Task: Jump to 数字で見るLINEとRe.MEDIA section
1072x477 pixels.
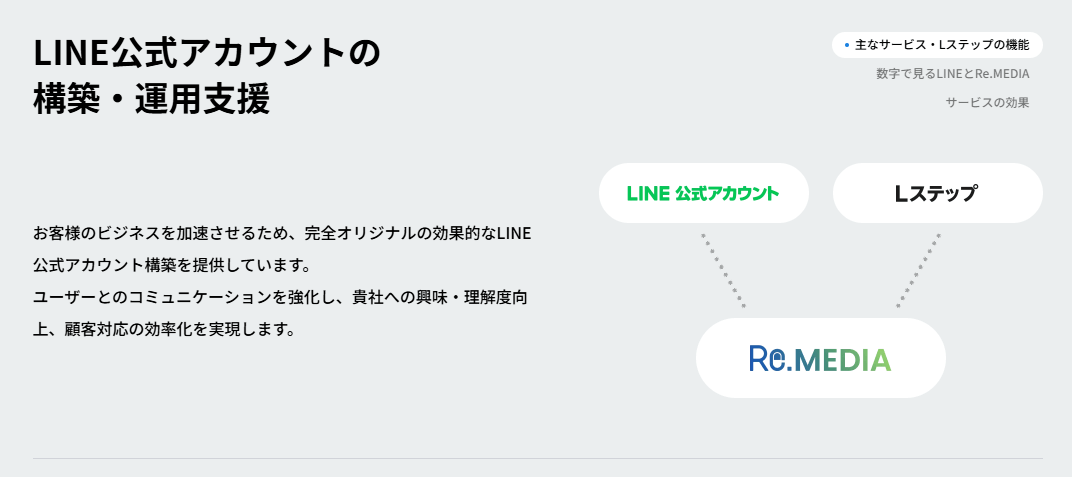Action: [x=952, y=73]
